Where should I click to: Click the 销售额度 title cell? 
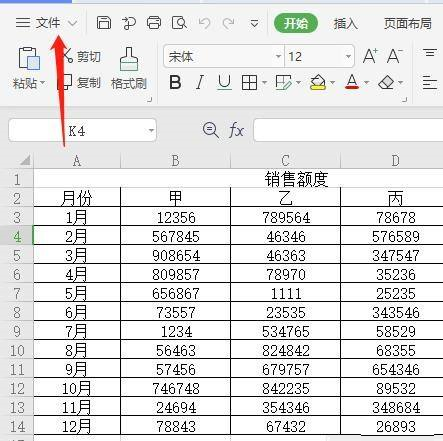point(296,179)
